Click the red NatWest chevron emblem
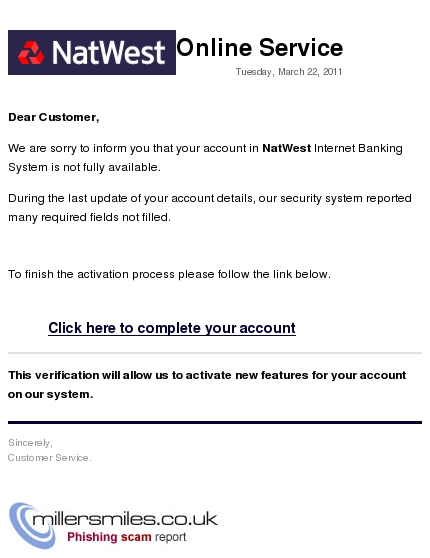 pyautogui.click(x=31, y=53)
